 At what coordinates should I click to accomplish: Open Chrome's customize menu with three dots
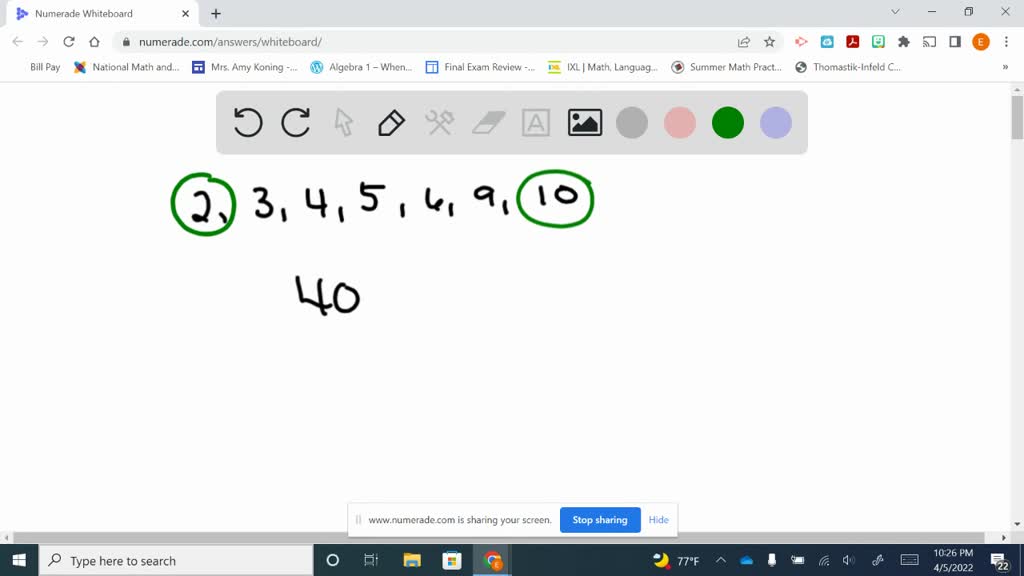tap(1005, 41)
